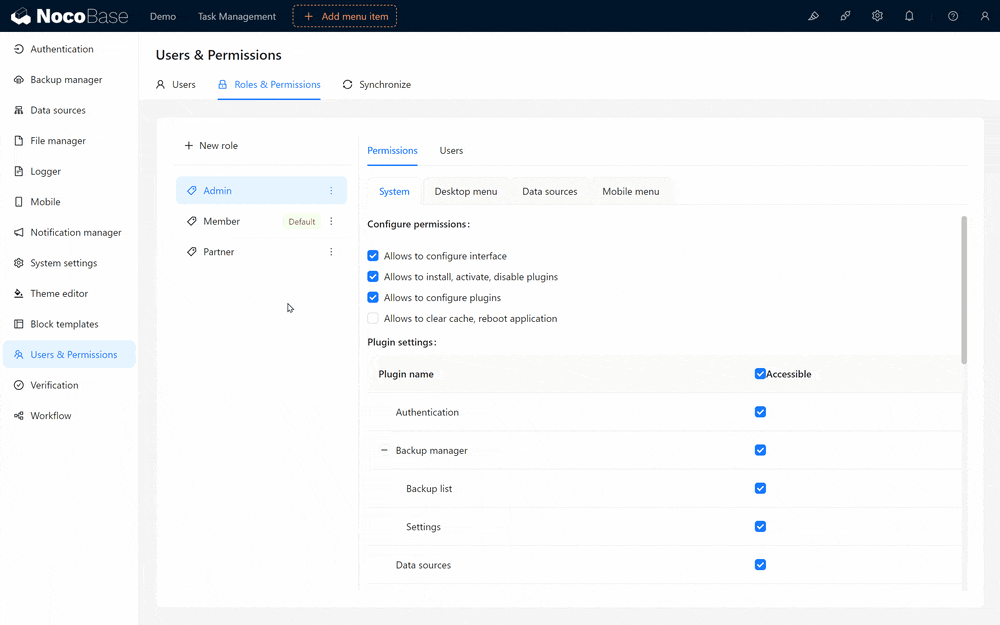Uncheck Accessible for the Authentication plugin row
The width and height of the screenshot is (1000, 625).
click(760, 412)
